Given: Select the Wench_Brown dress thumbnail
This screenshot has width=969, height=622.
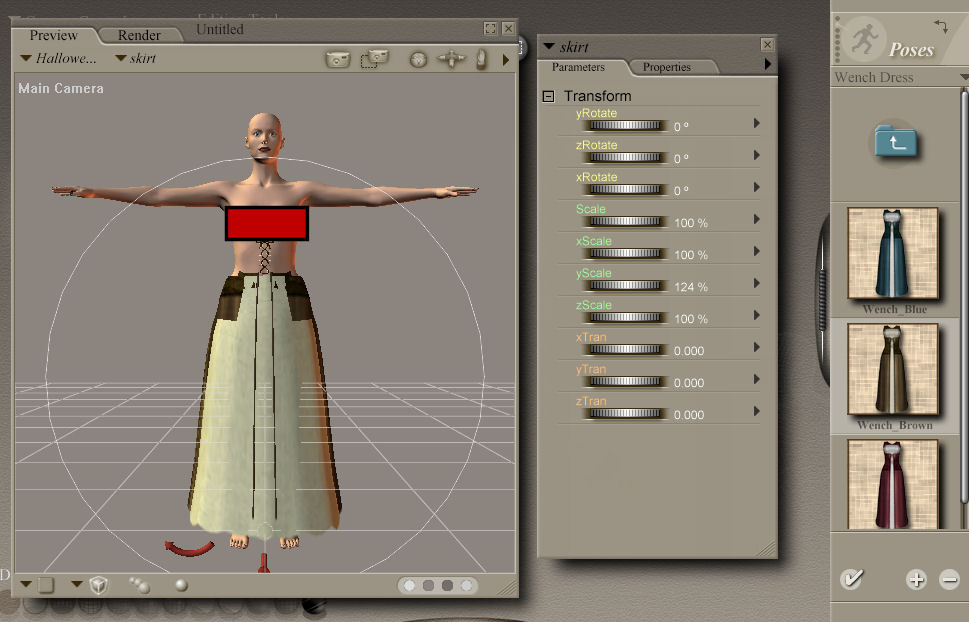Looking at the screenshot, I should coord(893,369).
